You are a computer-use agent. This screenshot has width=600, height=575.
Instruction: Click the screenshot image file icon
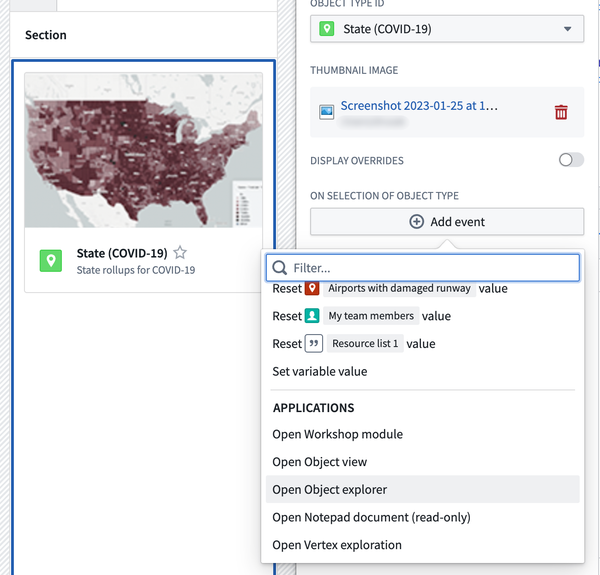pos(326,112)
